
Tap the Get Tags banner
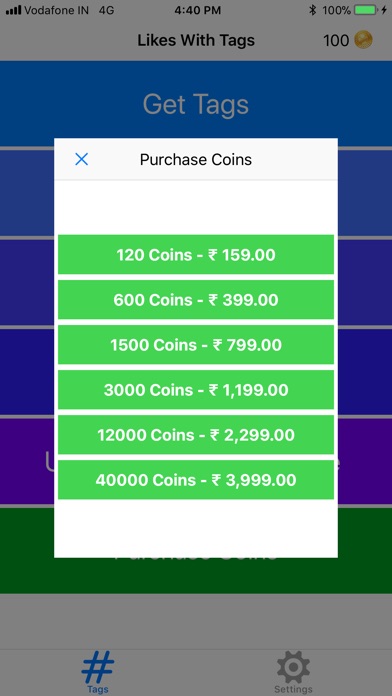196,104
